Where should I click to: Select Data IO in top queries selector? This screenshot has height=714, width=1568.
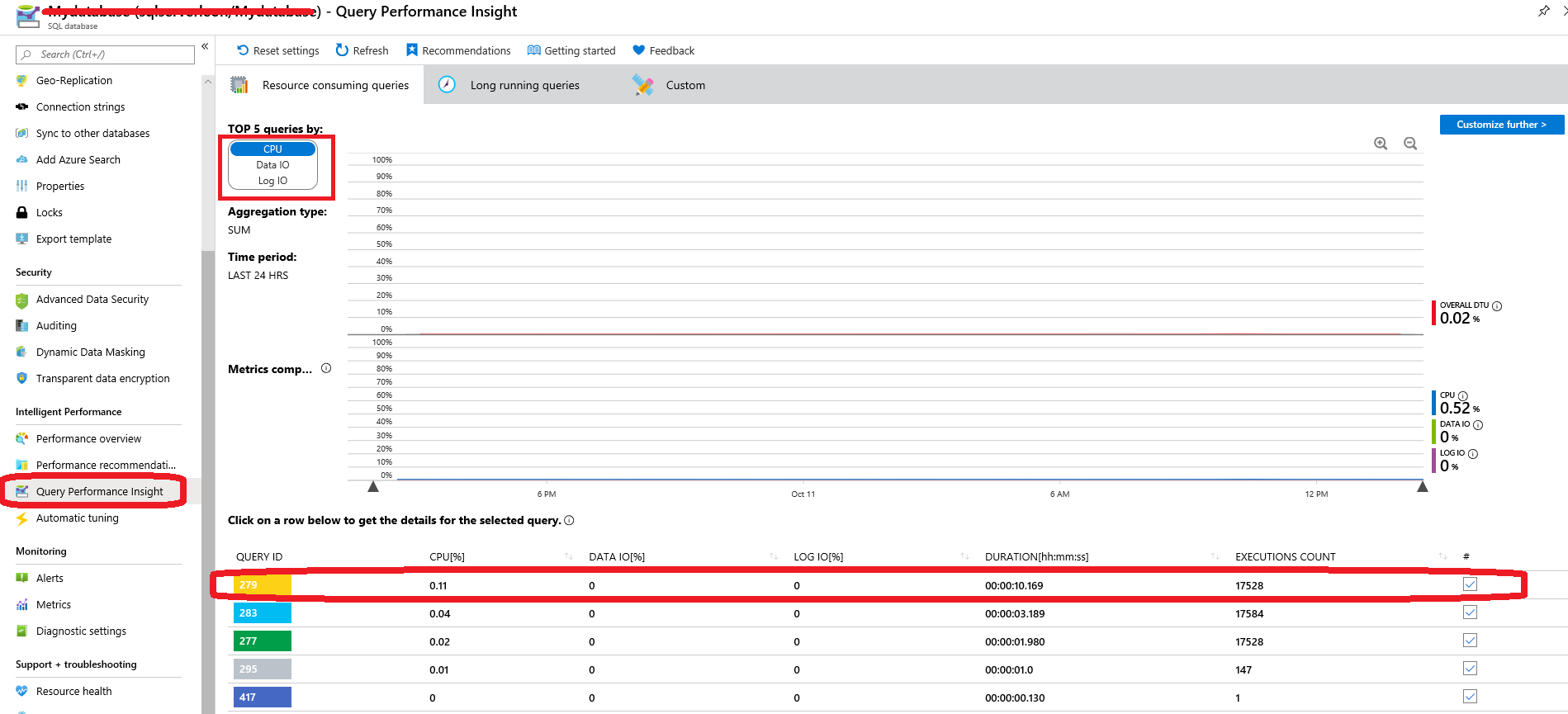coord(272,165)
